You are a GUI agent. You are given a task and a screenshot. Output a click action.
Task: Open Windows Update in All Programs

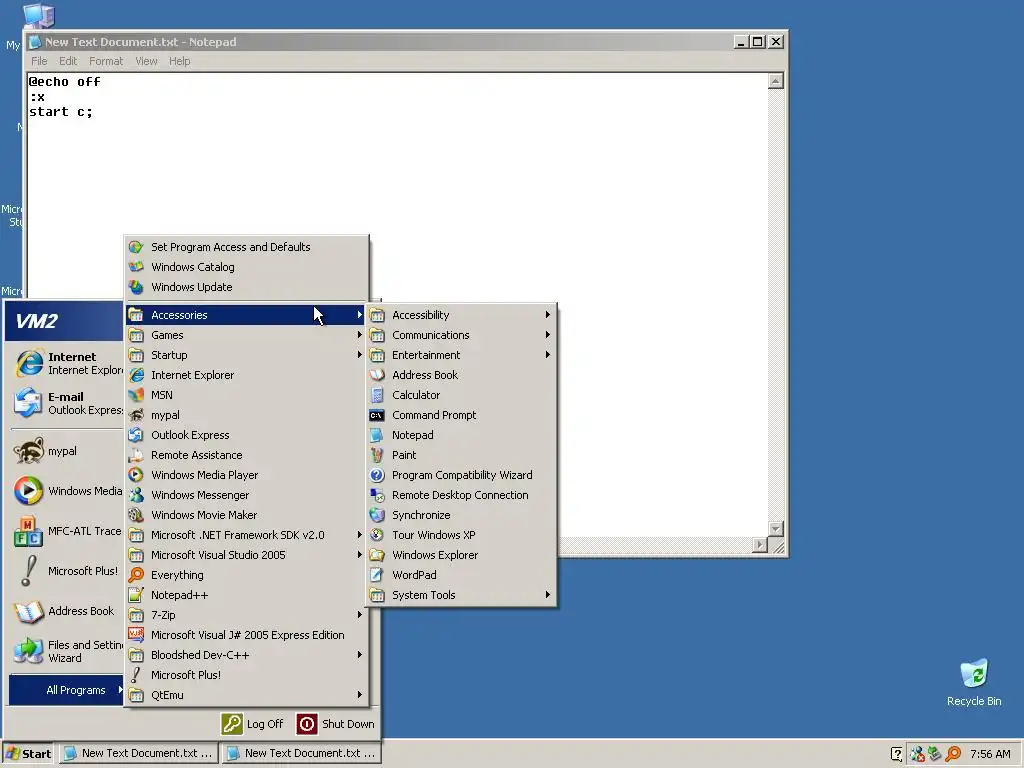tap(247, 287)
